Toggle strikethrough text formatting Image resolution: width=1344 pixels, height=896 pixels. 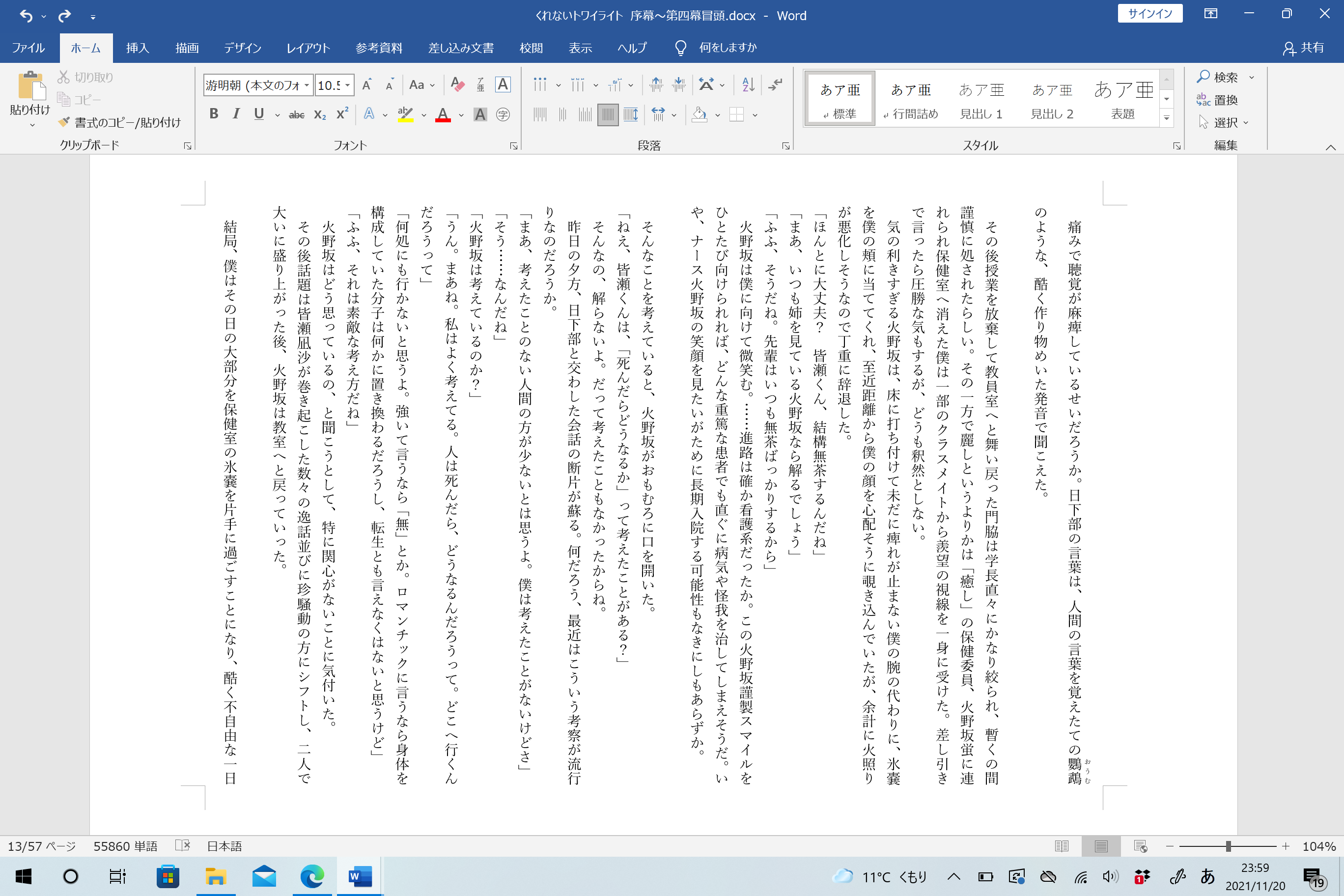point(296,115)
